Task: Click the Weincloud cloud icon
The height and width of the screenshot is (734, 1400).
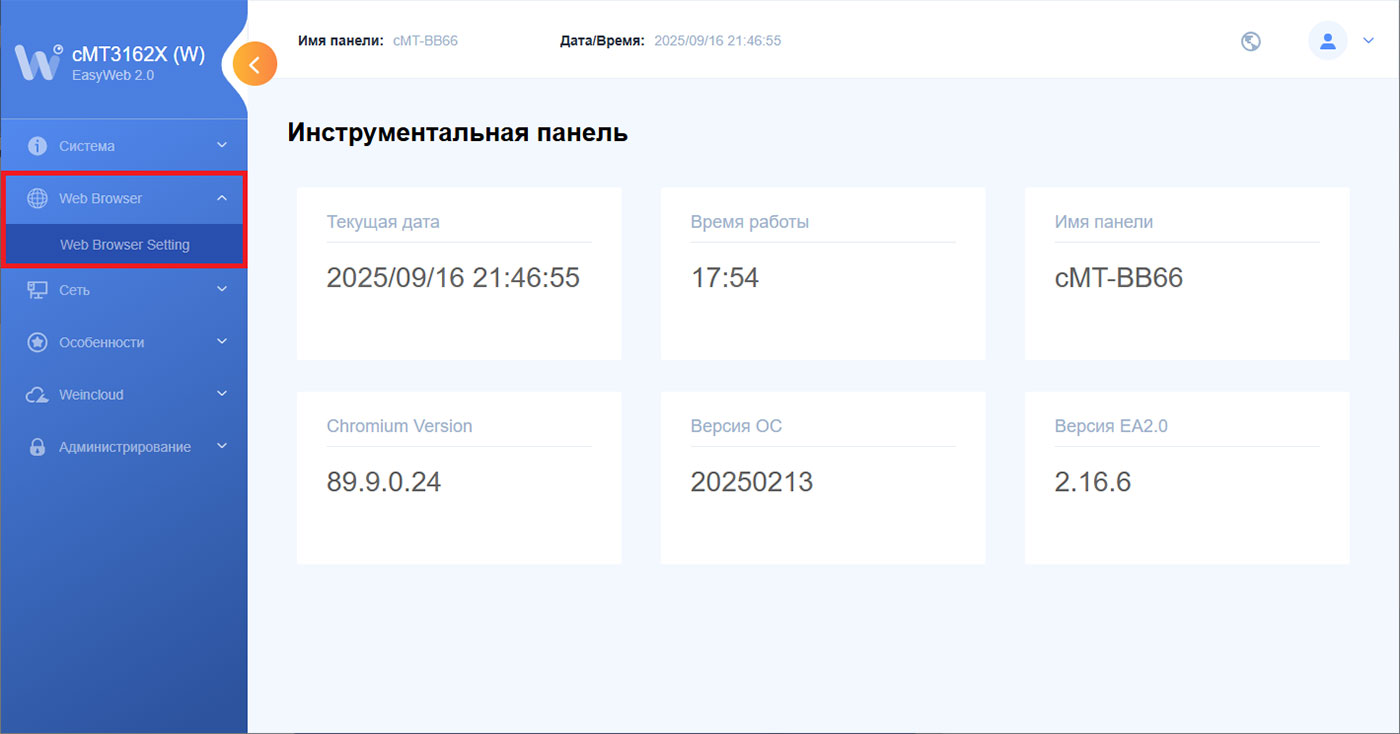Action: pos(37,395)
